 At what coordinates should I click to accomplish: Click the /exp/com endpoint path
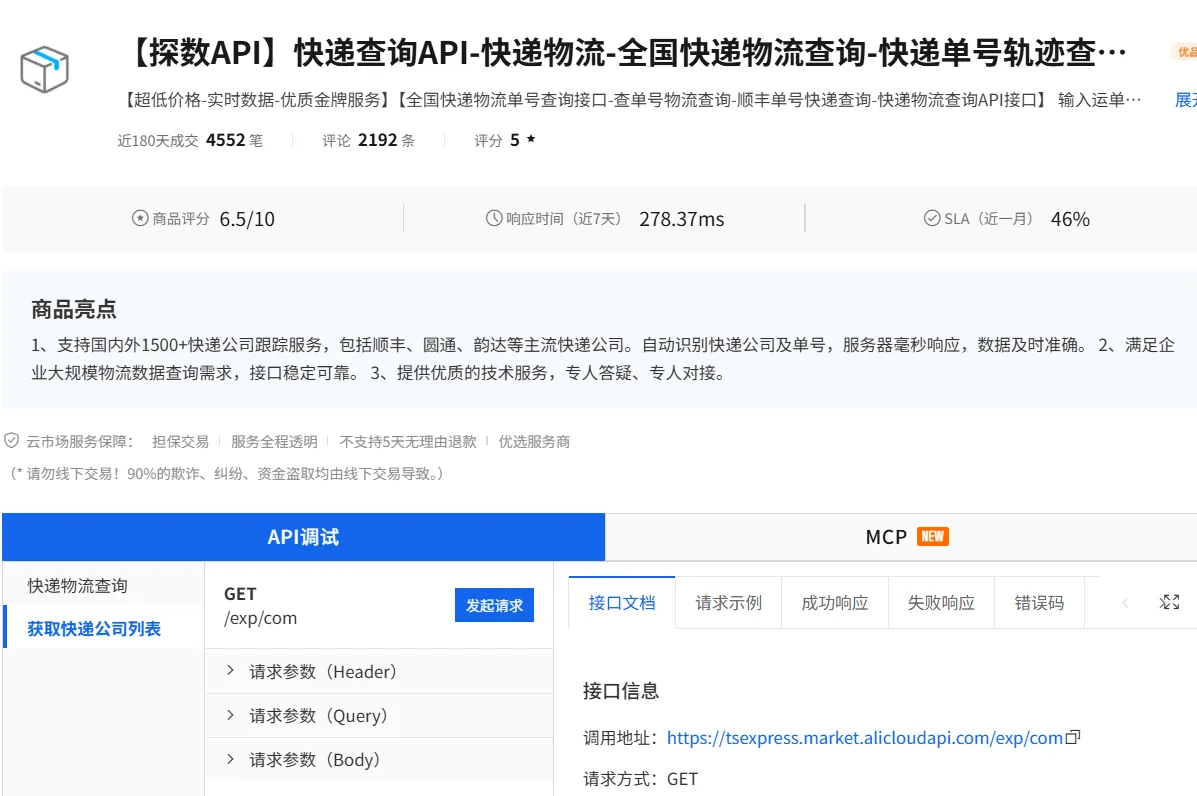click(260, 617)
